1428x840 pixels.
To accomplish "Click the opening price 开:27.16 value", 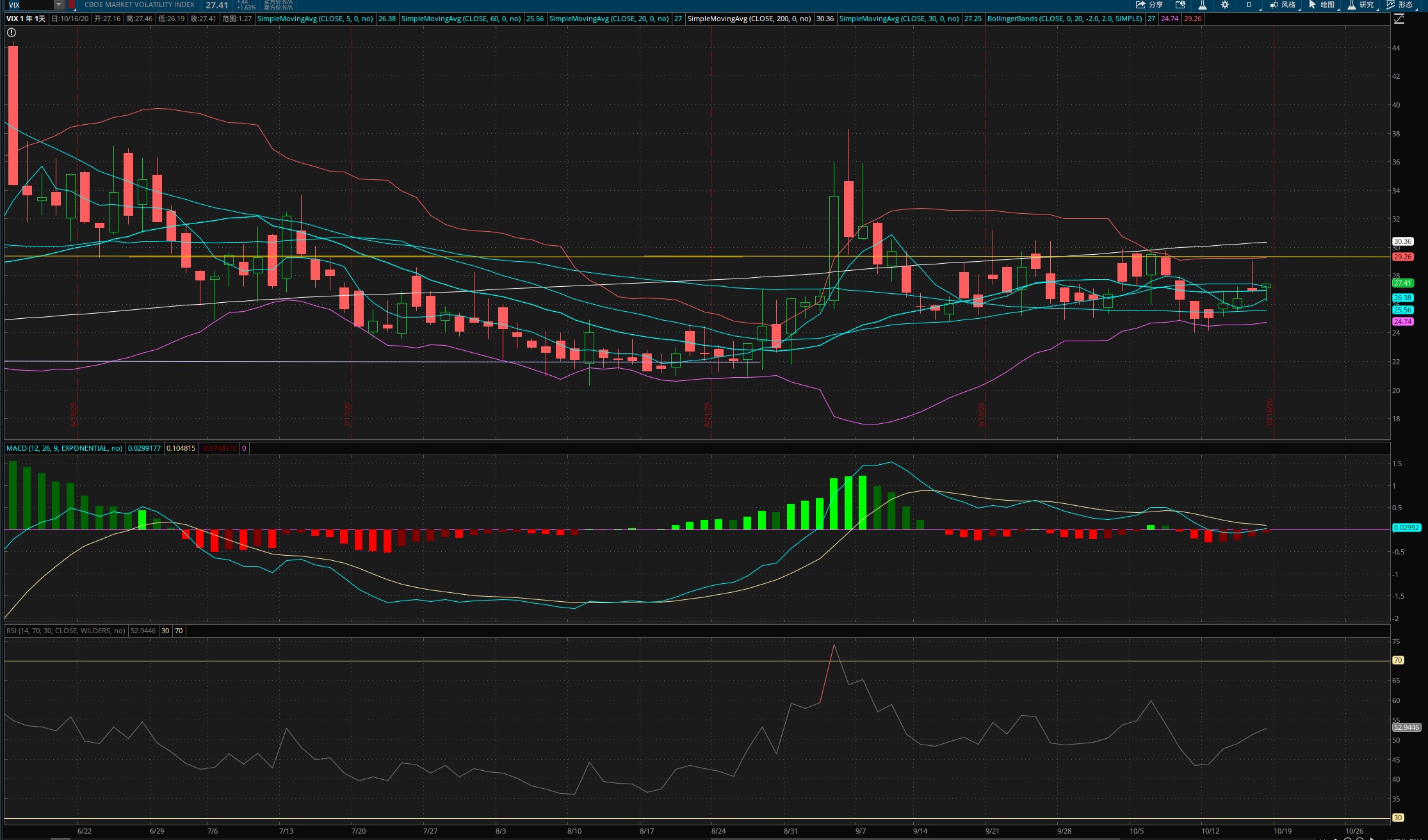I will (107, 19).
